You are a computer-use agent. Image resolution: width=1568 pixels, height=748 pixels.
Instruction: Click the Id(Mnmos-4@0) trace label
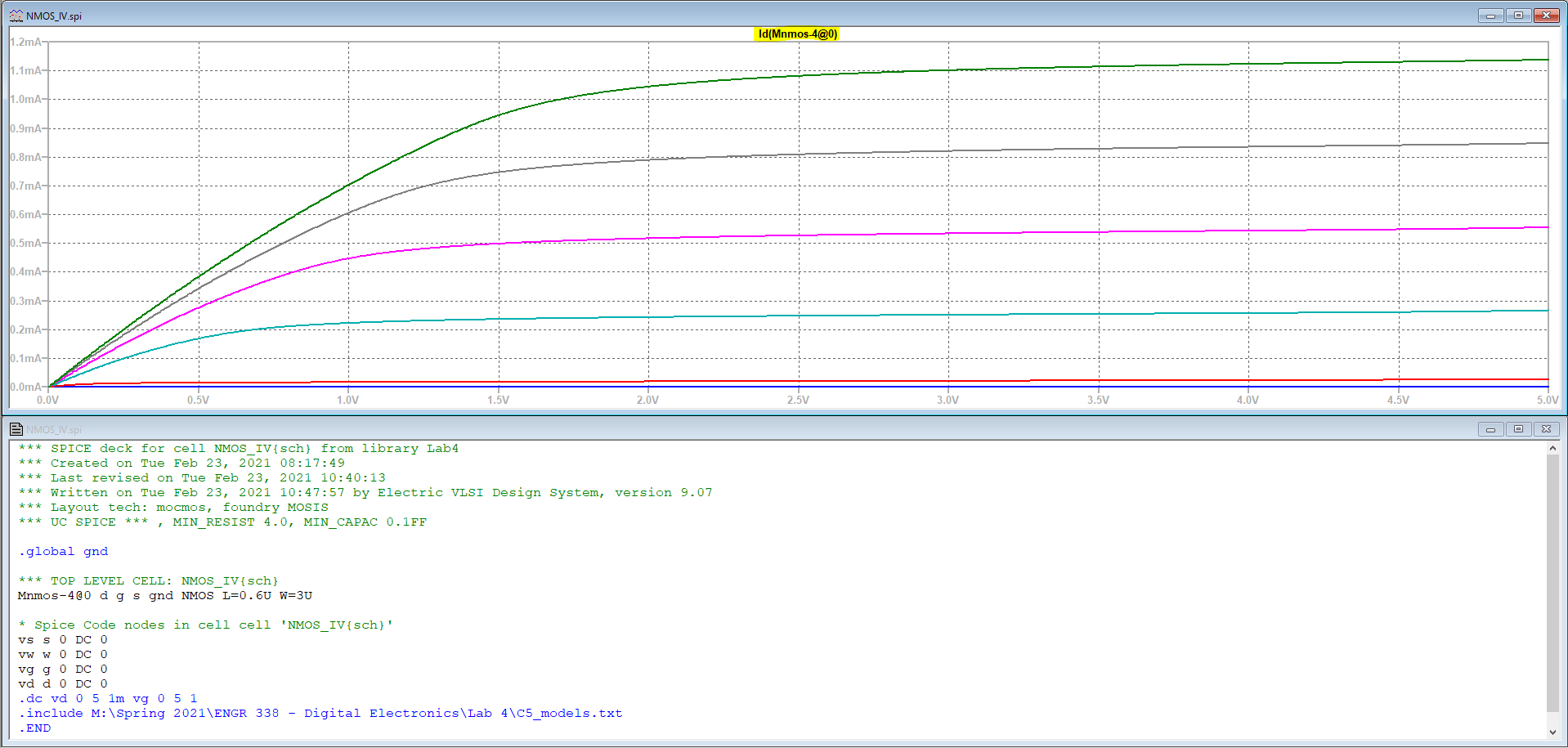tap(796, 34)
